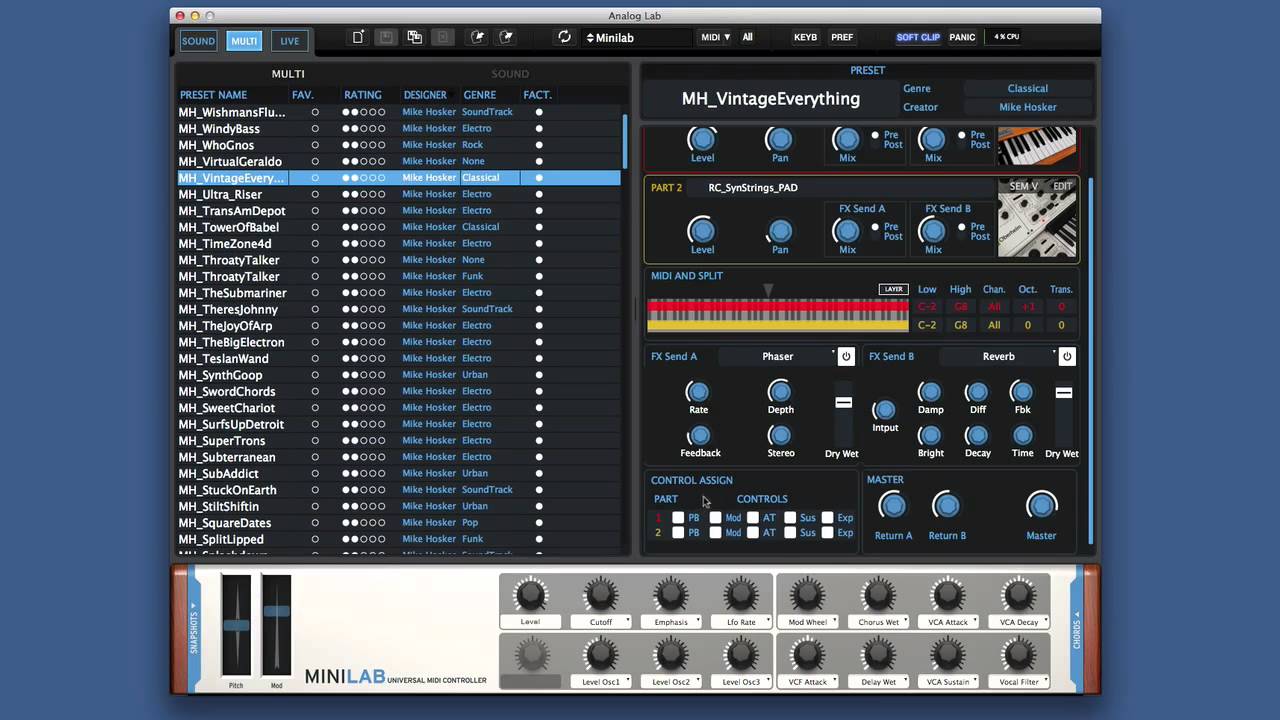Click the Phaser Stereo knob
Screen dimensions: 1280x720
tap(780, 435)
